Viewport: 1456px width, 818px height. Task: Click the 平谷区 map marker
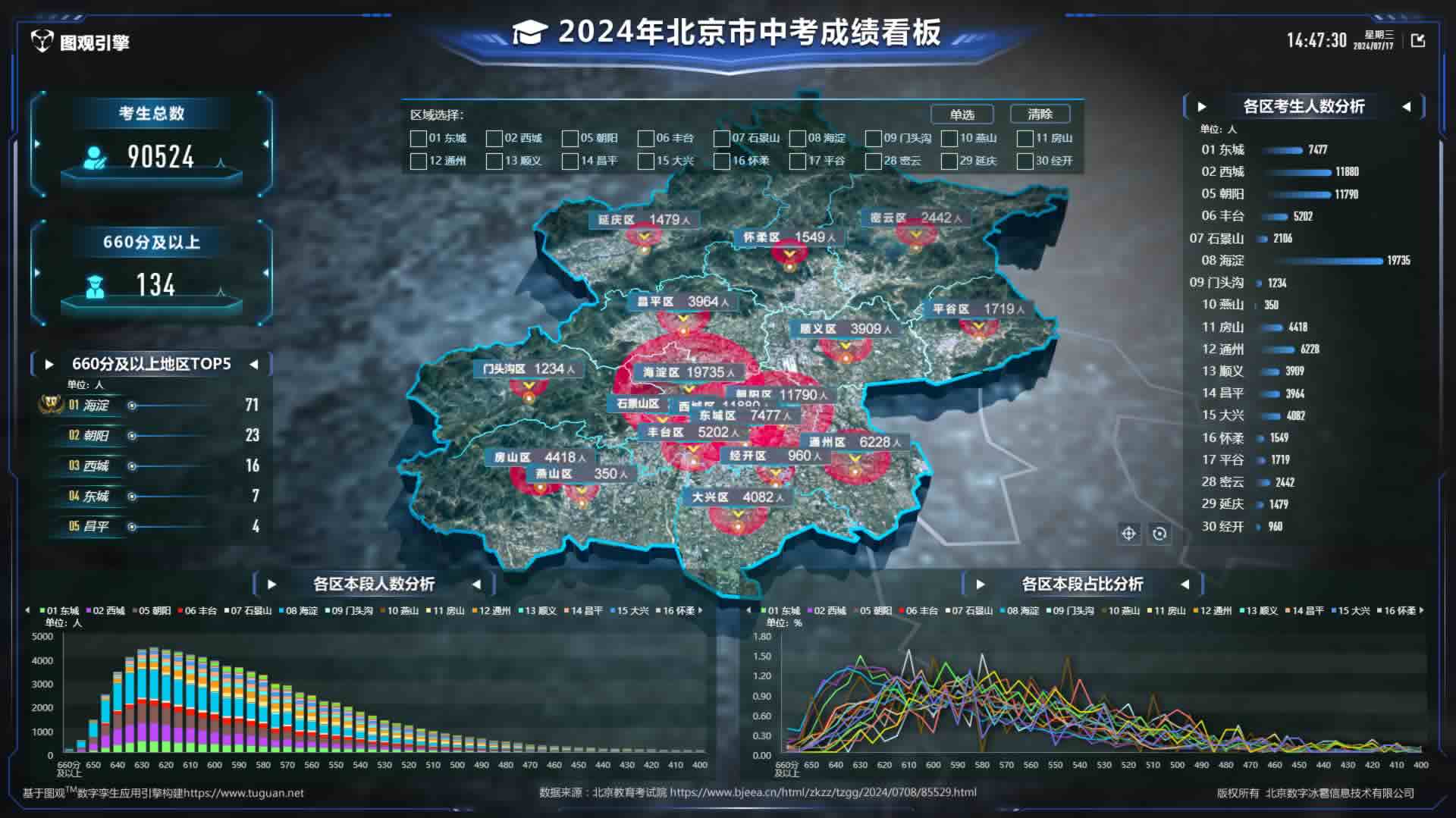pos(978,309)
